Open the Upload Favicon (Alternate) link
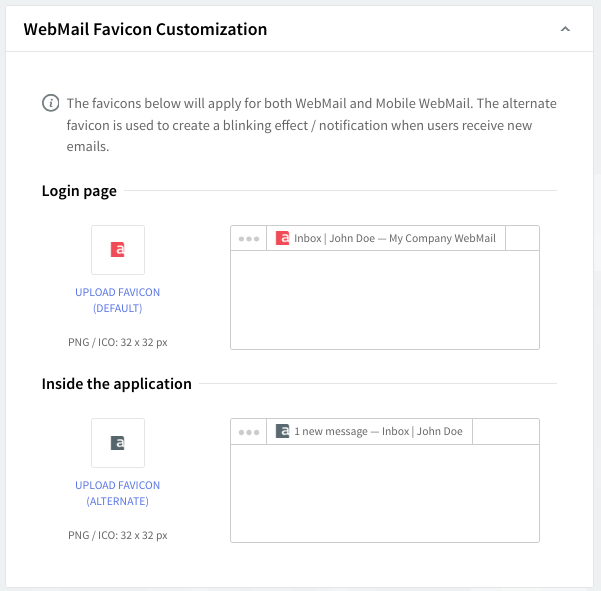 (118, 493)
